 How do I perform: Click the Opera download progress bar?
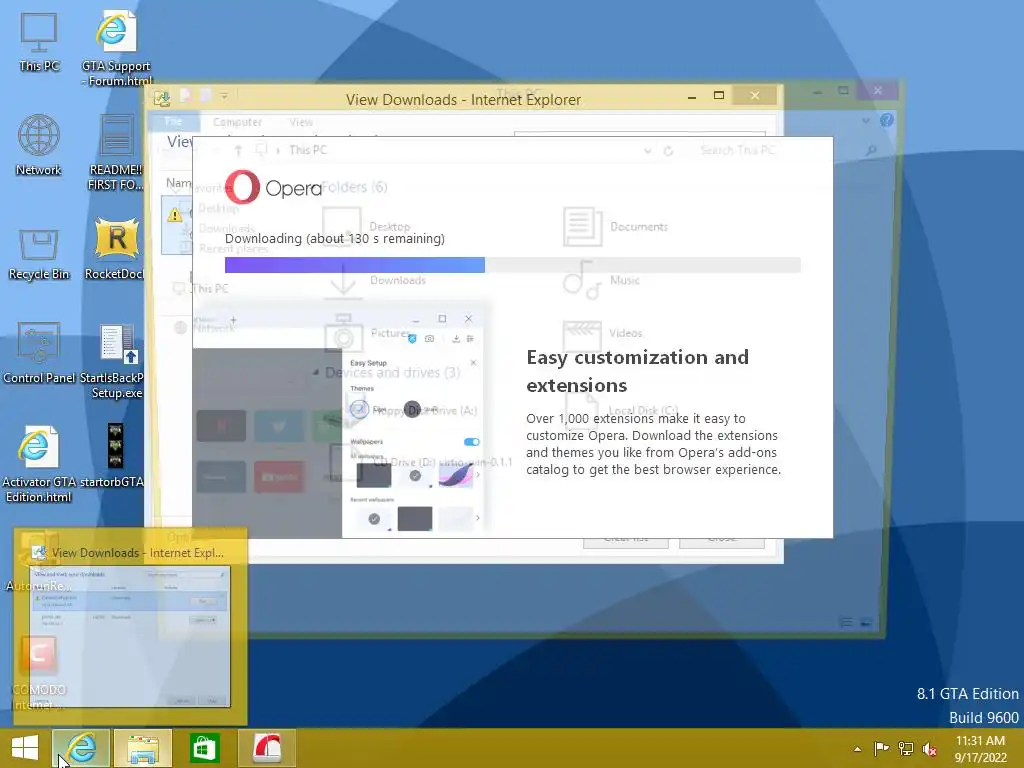tap(513, 264)
